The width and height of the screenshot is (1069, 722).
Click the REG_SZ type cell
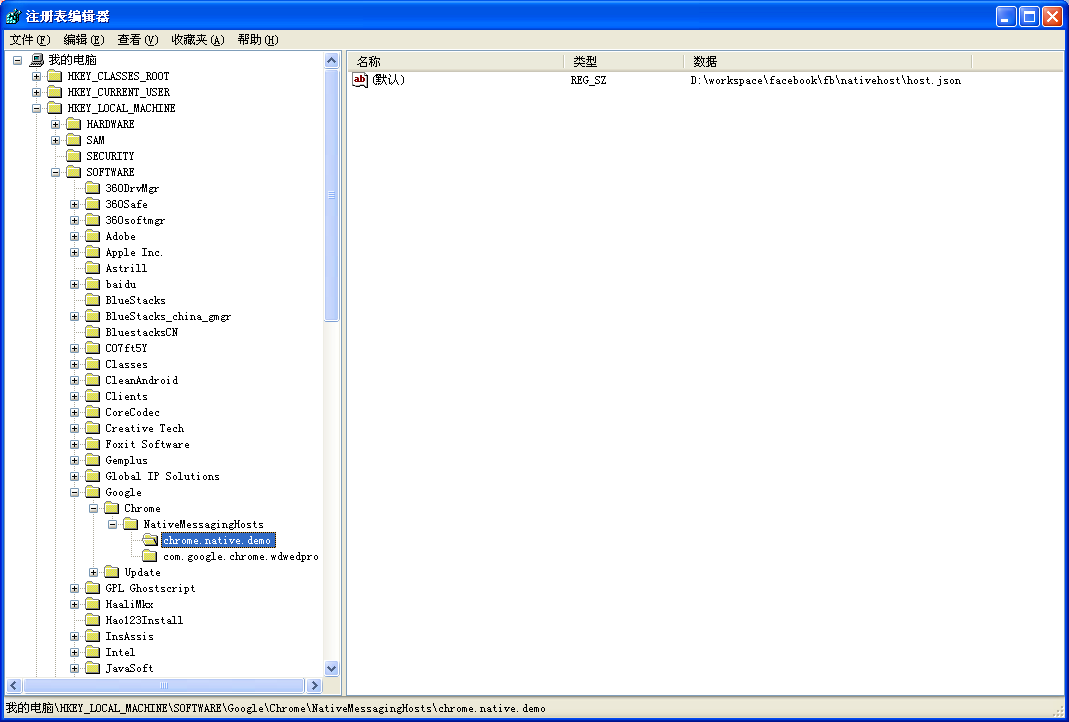(588, 80)
